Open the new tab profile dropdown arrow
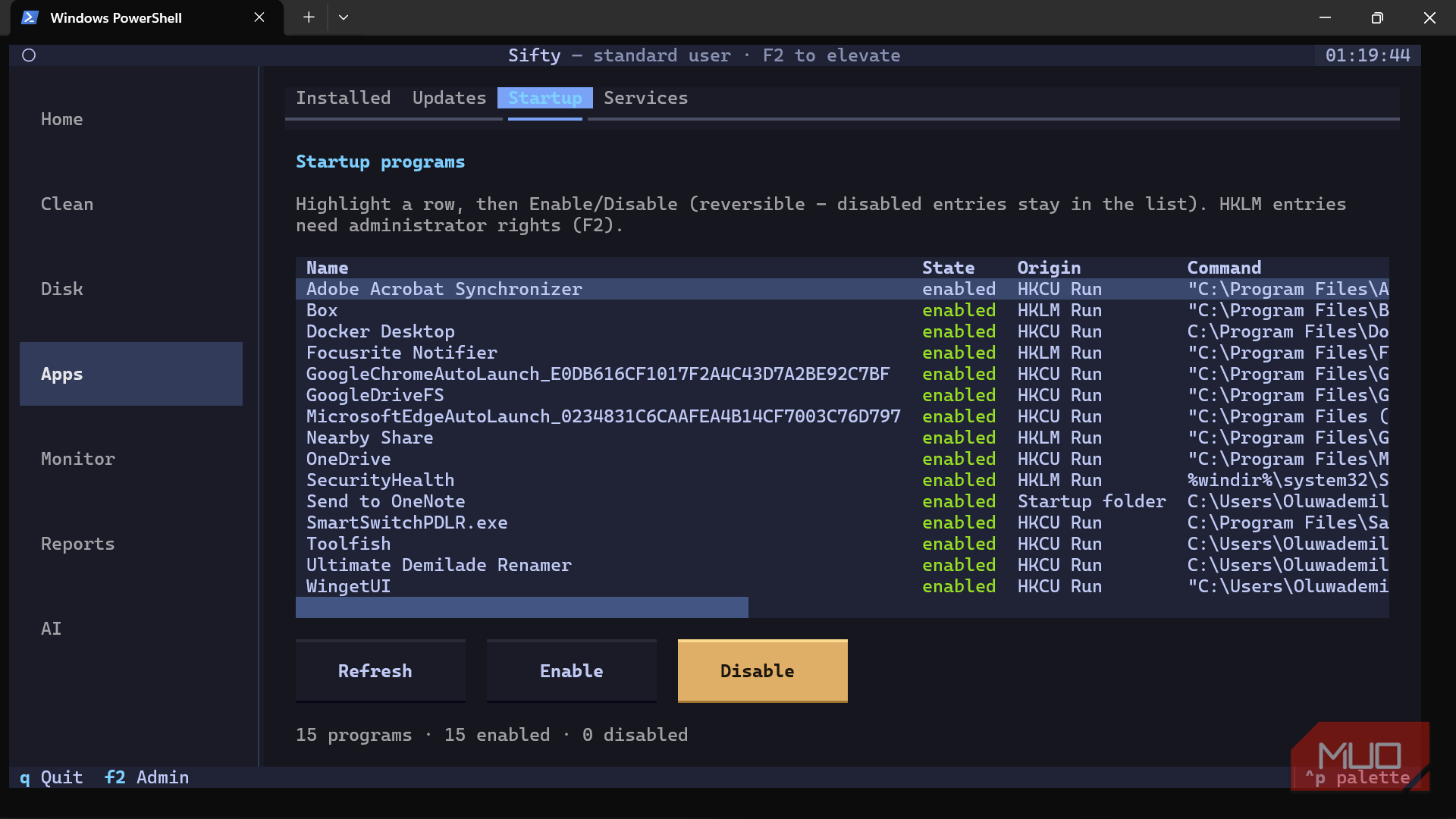1456x819 pixels. pos(344,17)
